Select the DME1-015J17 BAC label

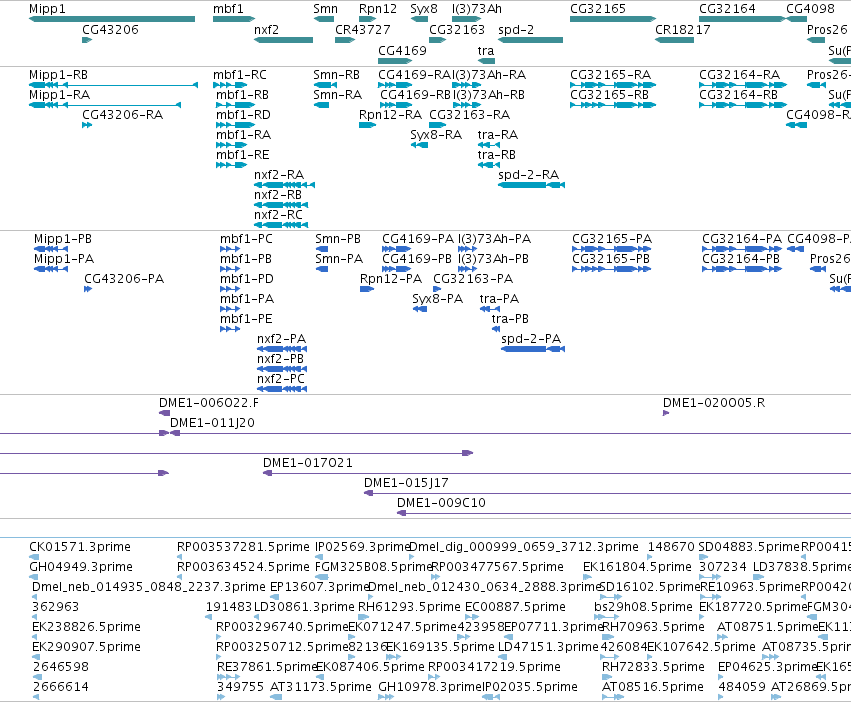[x=406, y=483]
